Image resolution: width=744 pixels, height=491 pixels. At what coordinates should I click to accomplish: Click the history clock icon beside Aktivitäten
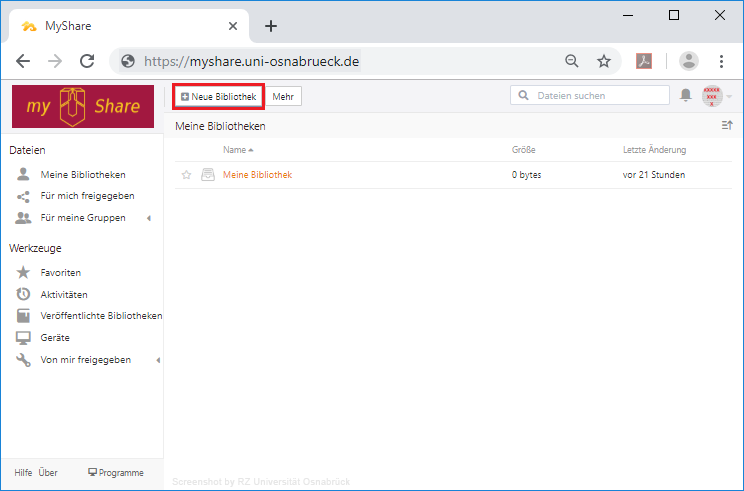23,294
